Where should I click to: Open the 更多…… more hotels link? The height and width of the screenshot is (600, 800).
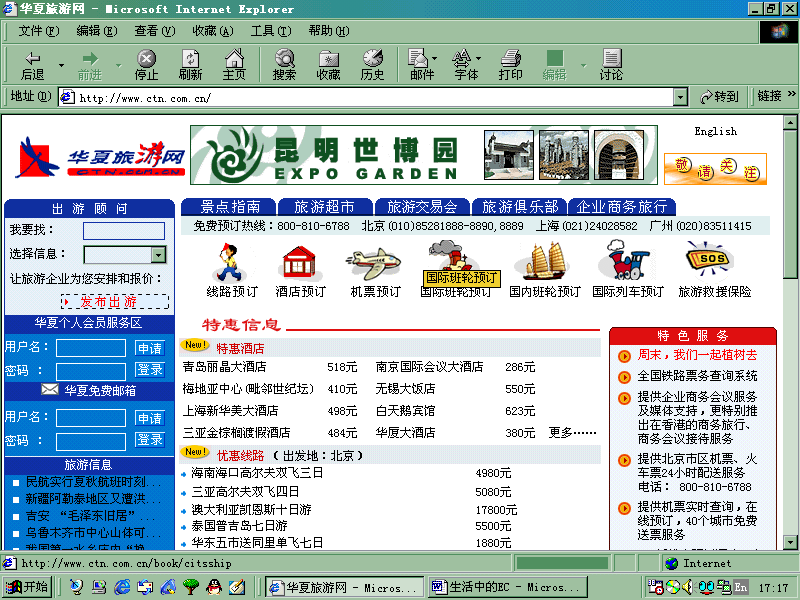(x=572, y=433)
